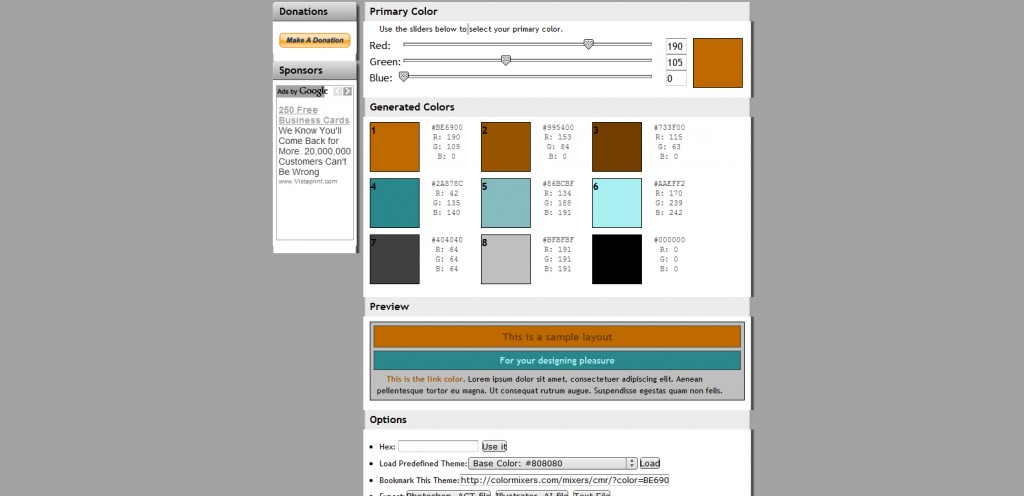This screenshot has height=496, width=1024.
Task: Click the Use it button
Action: point(494,446)
